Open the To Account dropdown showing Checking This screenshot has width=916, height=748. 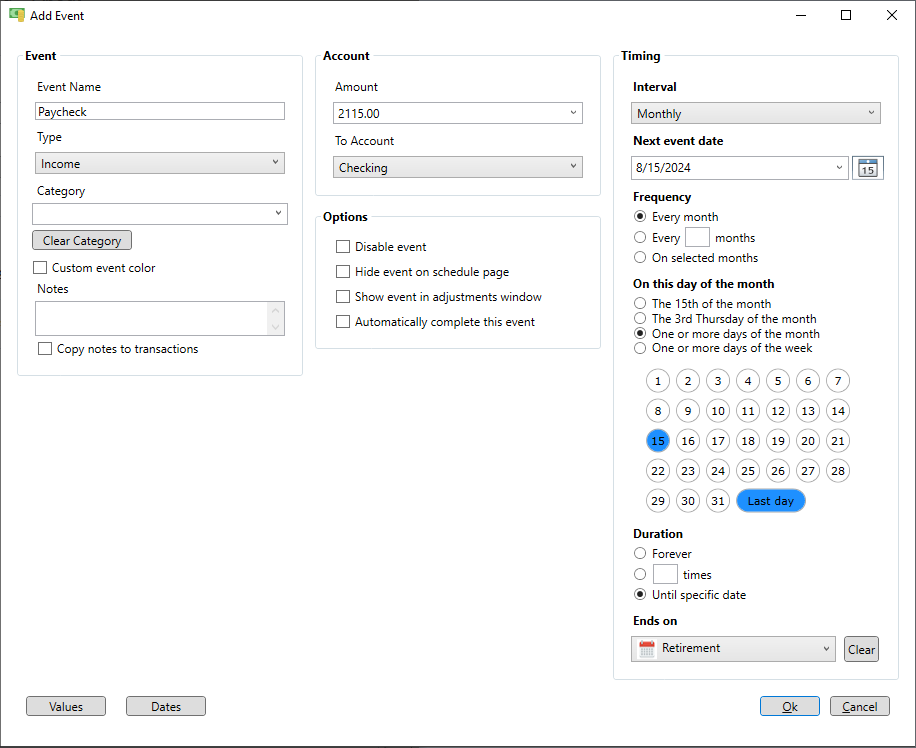pyautogui.click(x=457, y=168)
